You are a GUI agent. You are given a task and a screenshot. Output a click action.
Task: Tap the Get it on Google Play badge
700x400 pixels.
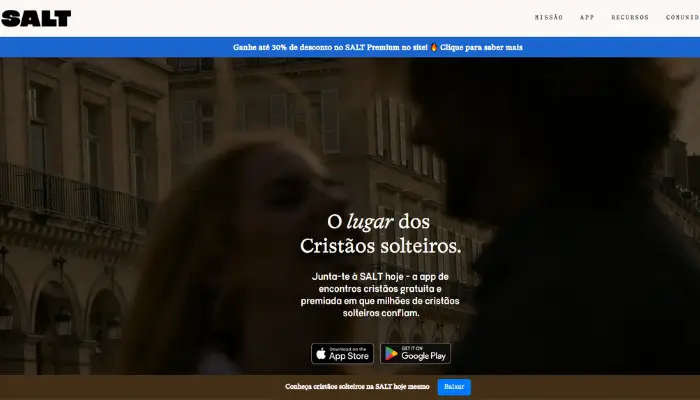click(415, 354)
